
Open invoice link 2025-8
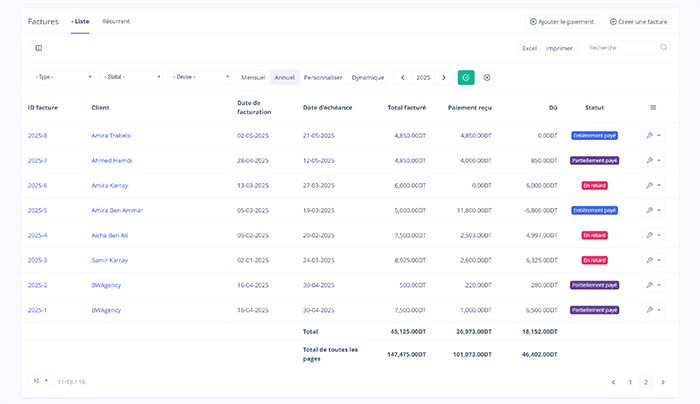pos(38,135)
